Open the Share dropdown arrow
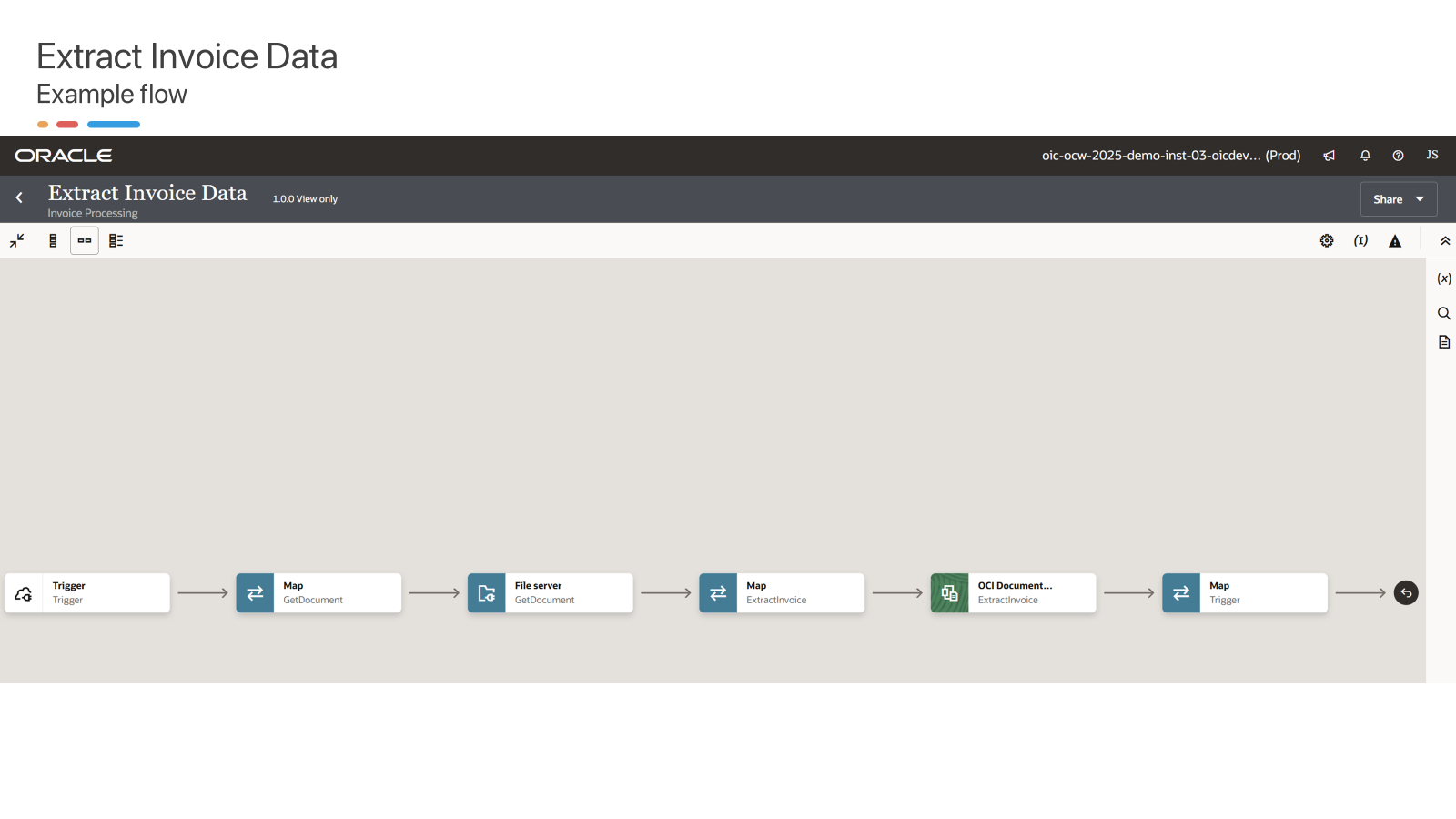1456x819 pixels. coord(1418,198)
